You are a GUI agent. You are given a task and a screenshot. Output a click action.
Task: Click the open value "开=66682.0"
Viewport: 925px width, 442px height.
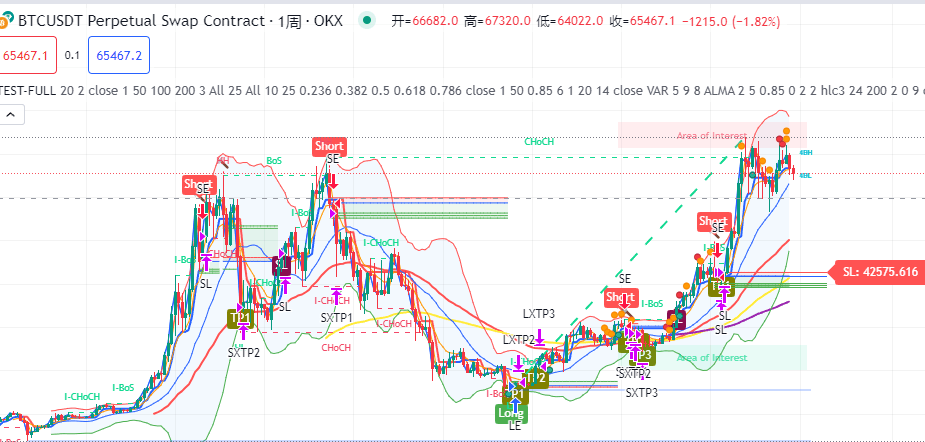coord(425,22)
